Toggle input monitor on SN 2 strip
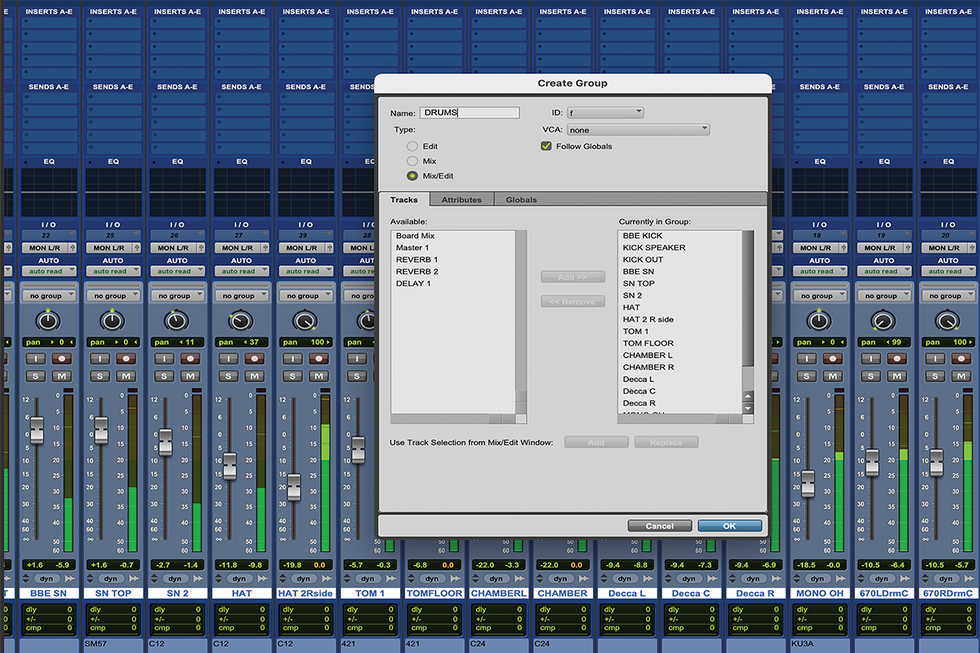This screenshot has width=980, height=653. pyautogui.click(x=164, y=359)
